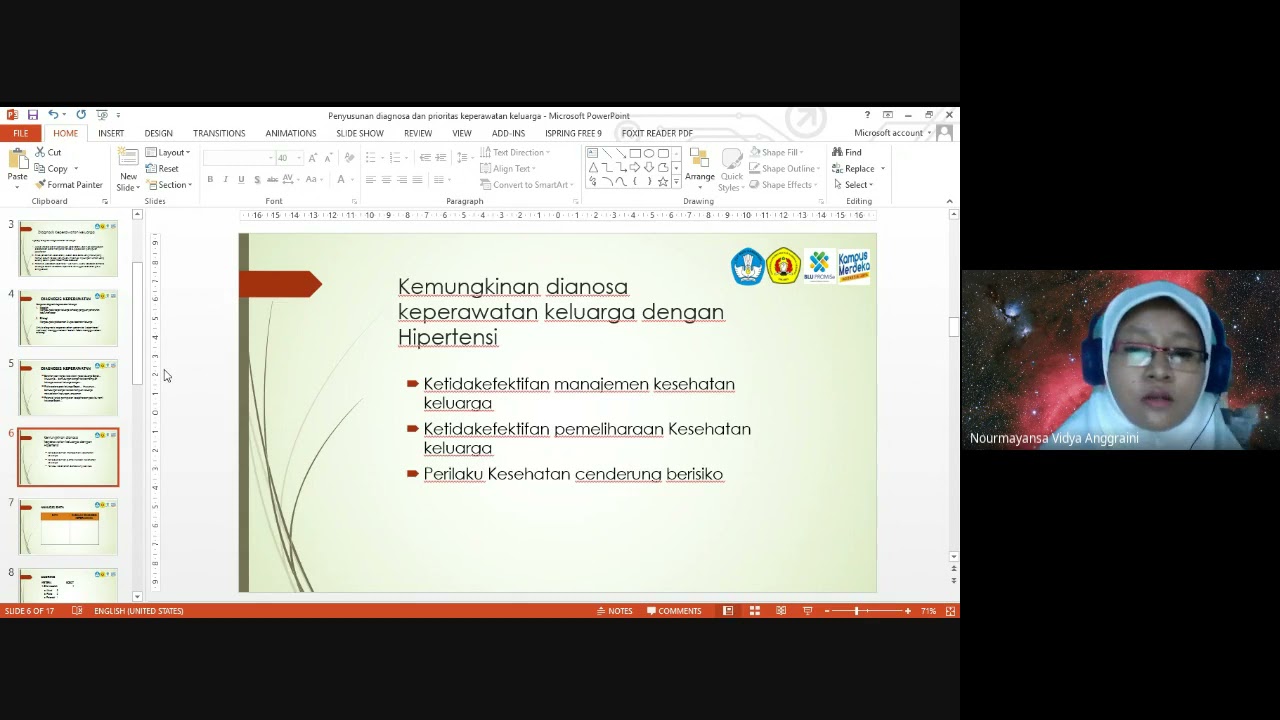Center-align the paragraph text
Screen dimensions: 1280x720
386,180
